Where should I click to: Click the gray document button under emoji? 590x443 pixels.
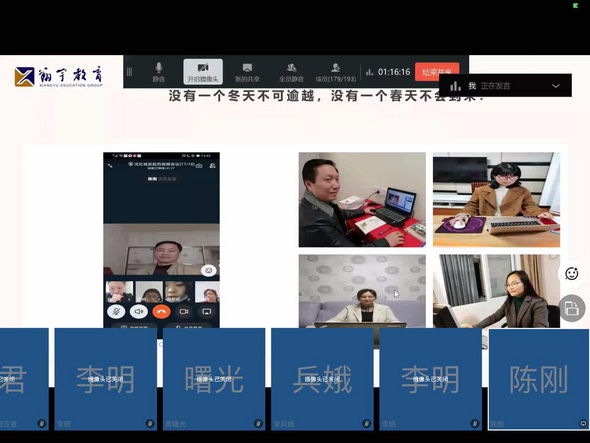pos(572,308)
